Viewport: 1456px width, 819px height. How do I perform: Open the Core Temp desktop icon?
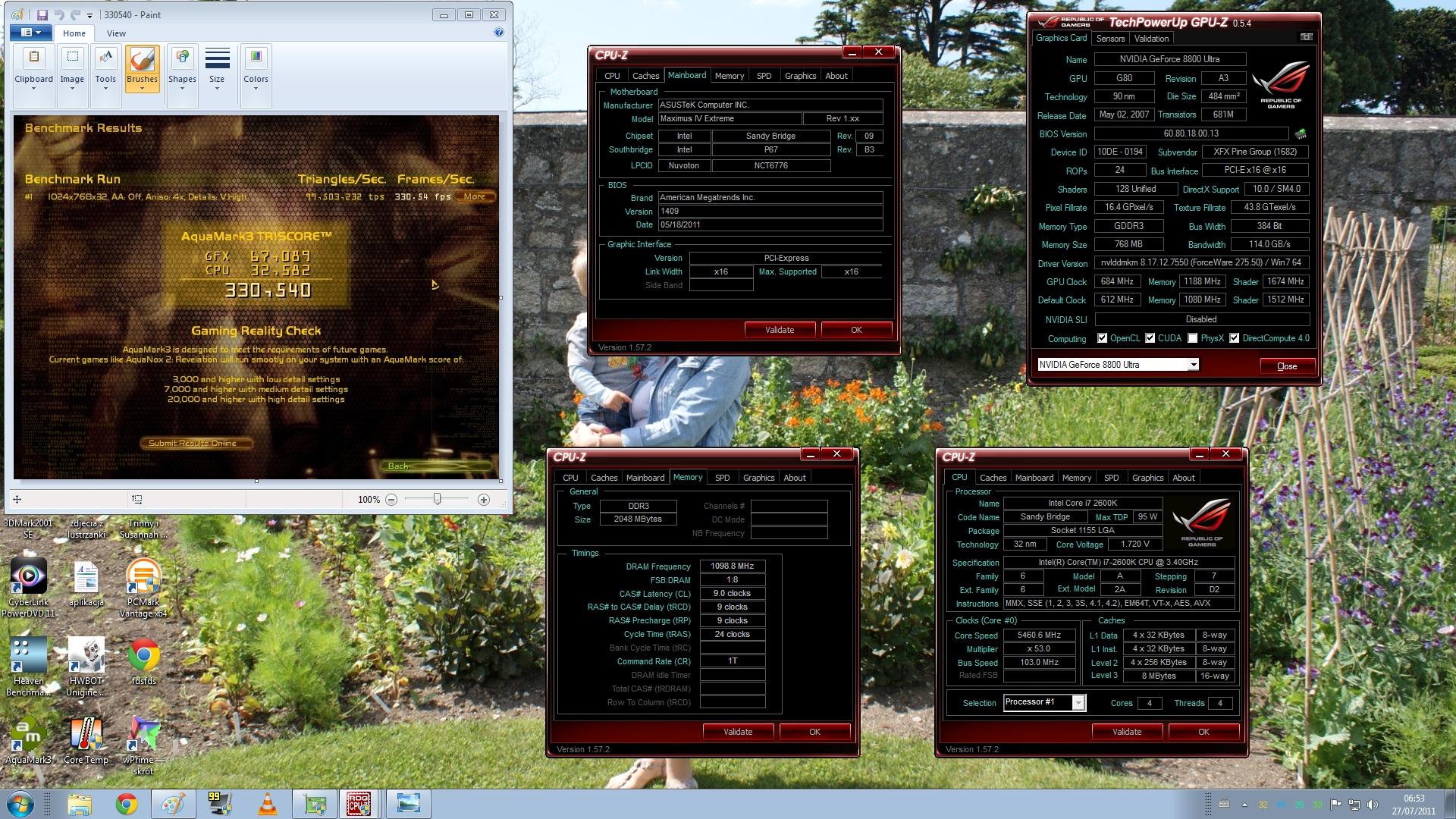tap(86, 740)
